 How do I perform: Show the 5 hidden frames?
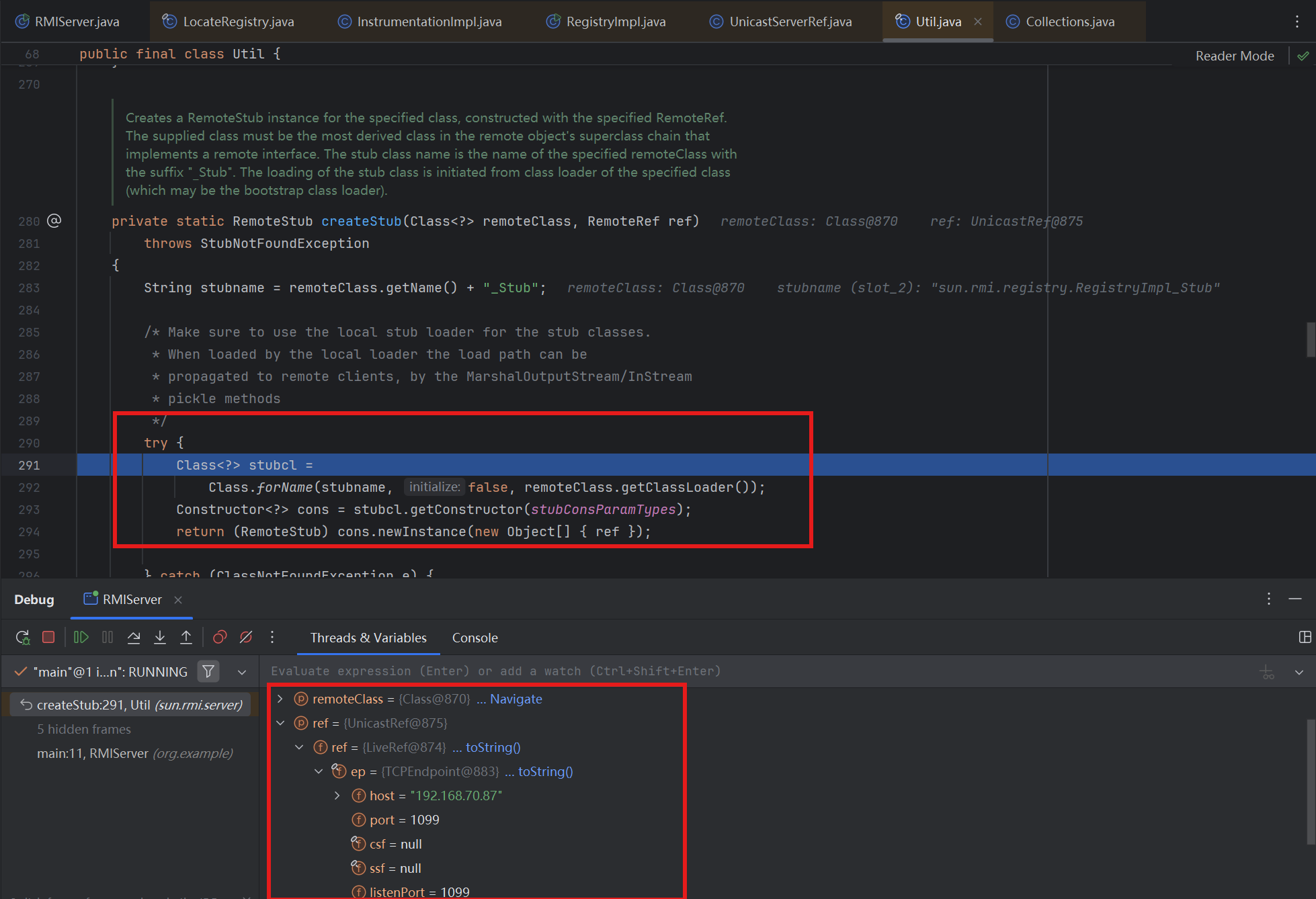click(x=84, y=729)
